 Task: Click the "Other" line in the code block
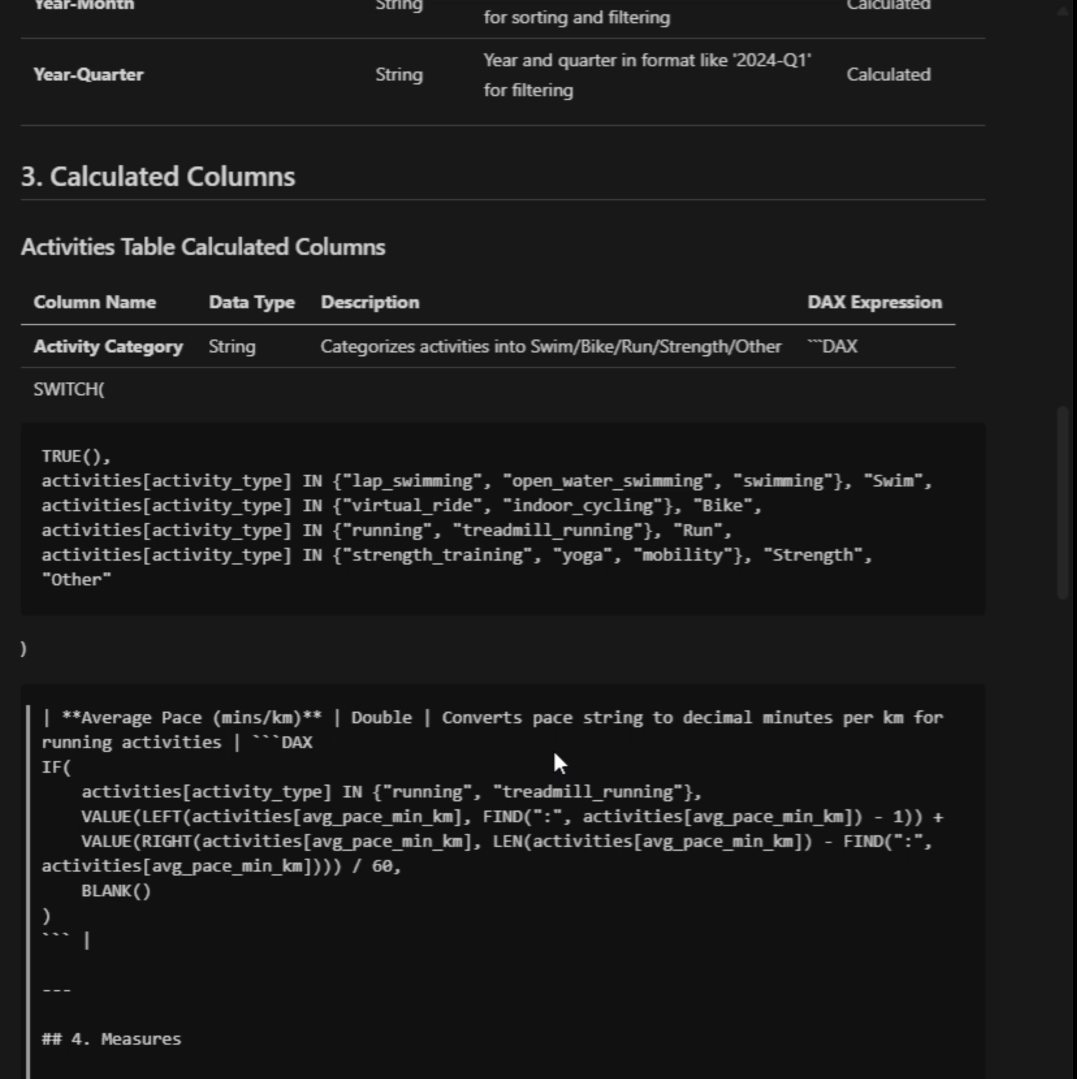(76, 580)
